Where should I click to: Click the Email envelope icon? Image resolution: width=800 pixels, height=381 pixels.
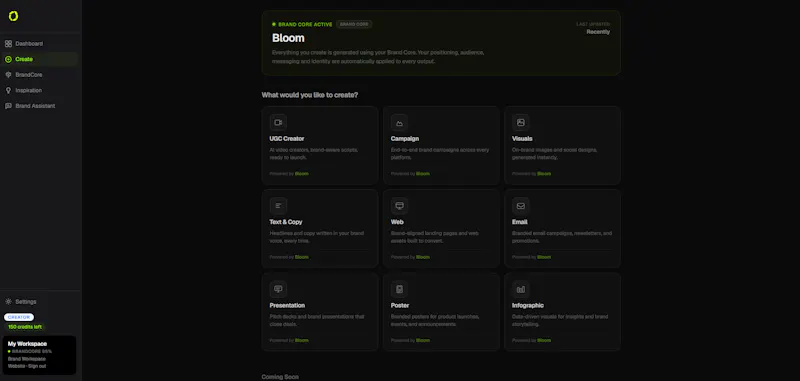(x=520, y=206)
